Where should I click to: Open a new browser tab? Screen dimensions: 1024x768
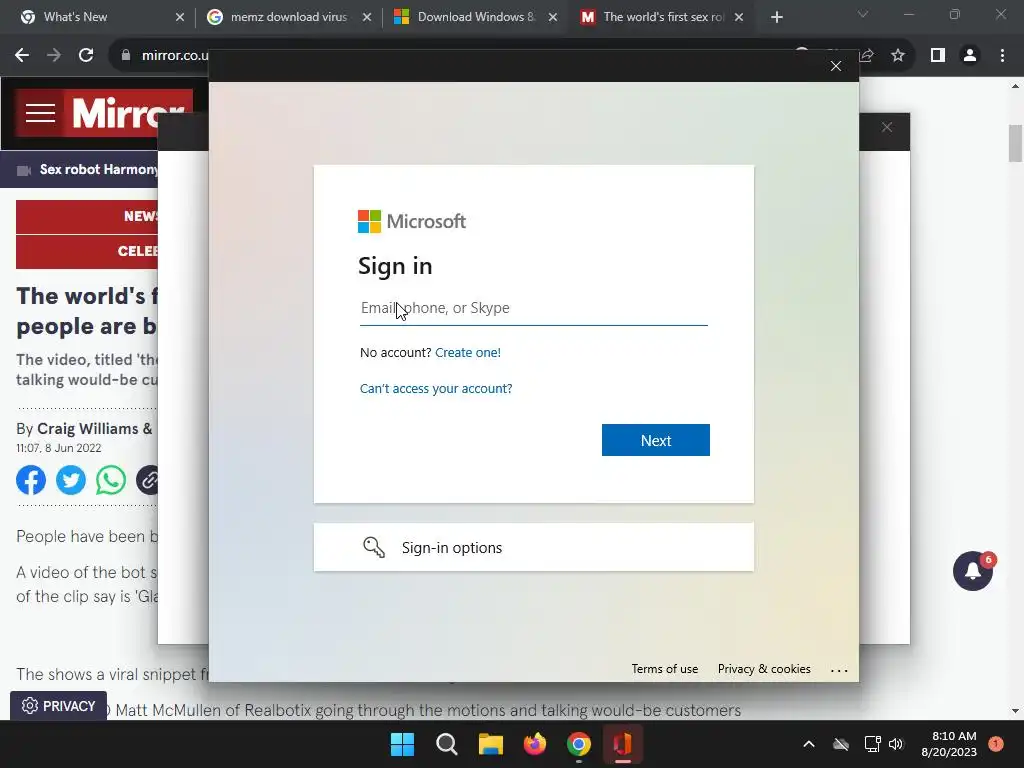[x=776, y=17]
